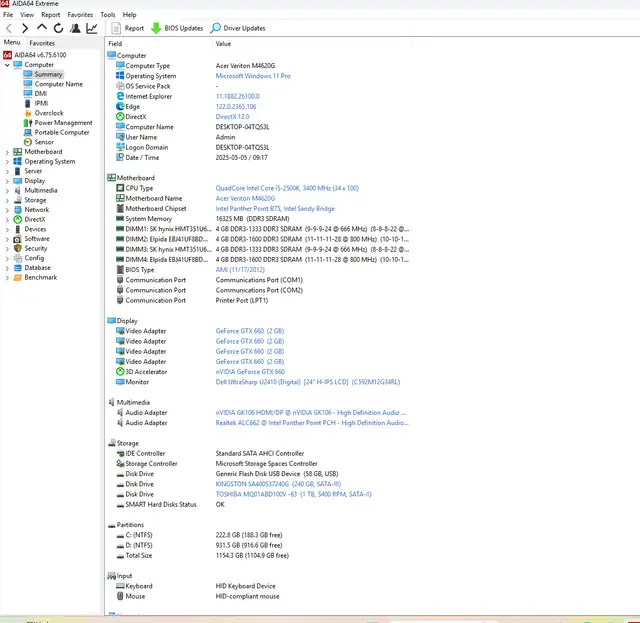Select DMI tree item
The width and height of the screenshot is (640, 623).
tap(40, 93)
